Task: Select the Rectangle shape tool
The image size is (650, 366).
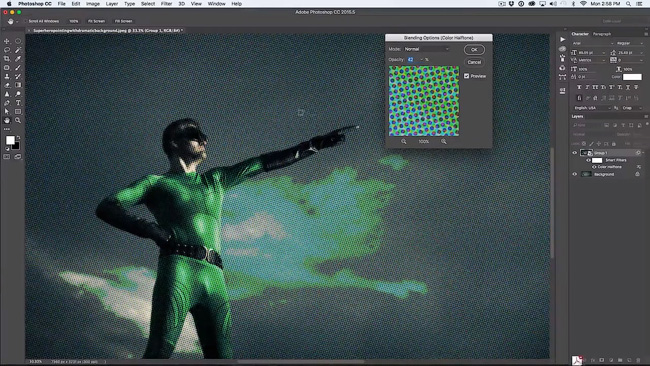Action: (x=18, y=111)
